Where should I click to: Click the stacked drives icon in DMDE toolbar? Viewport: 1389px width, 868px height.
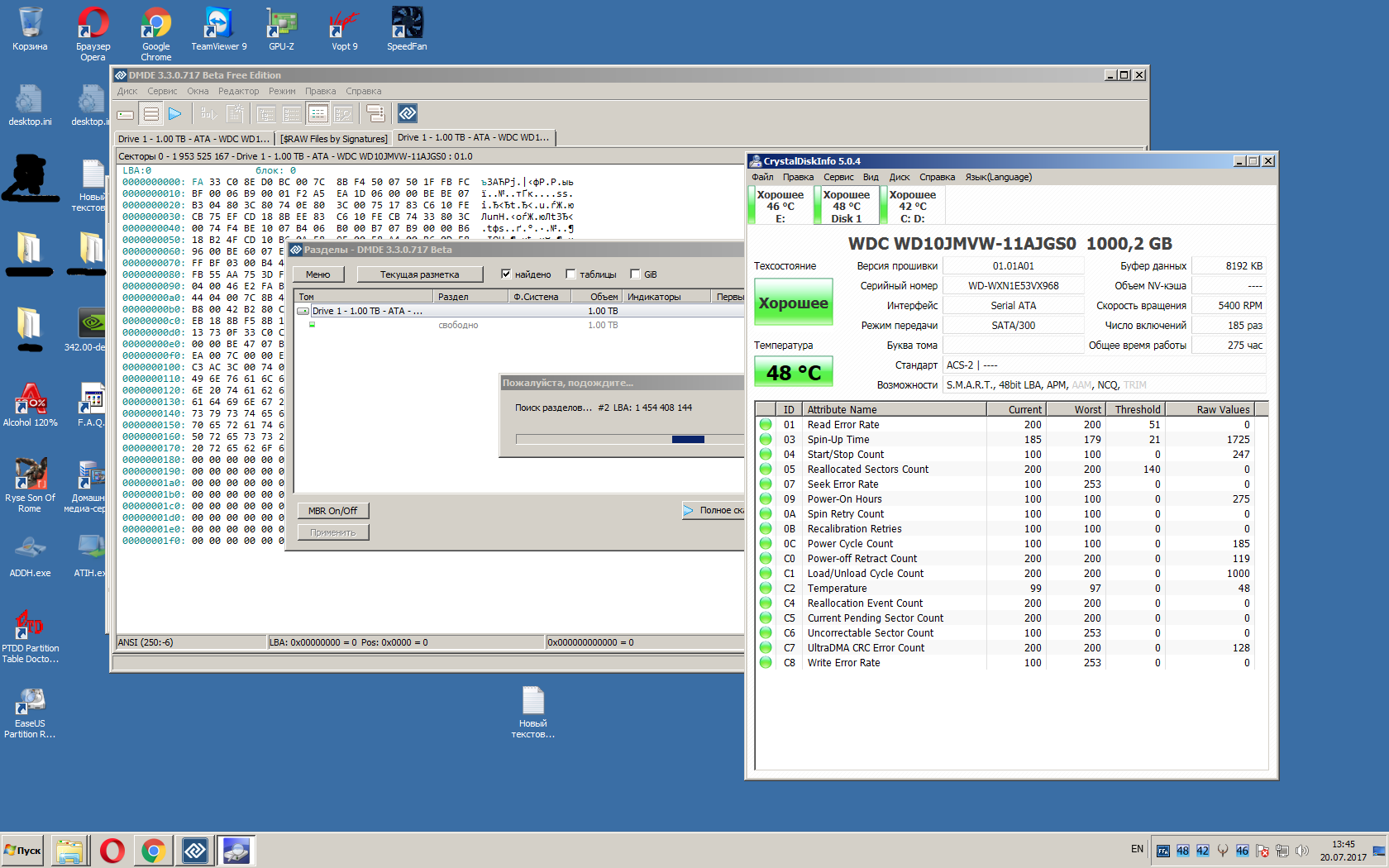click(x=375, y=114)
